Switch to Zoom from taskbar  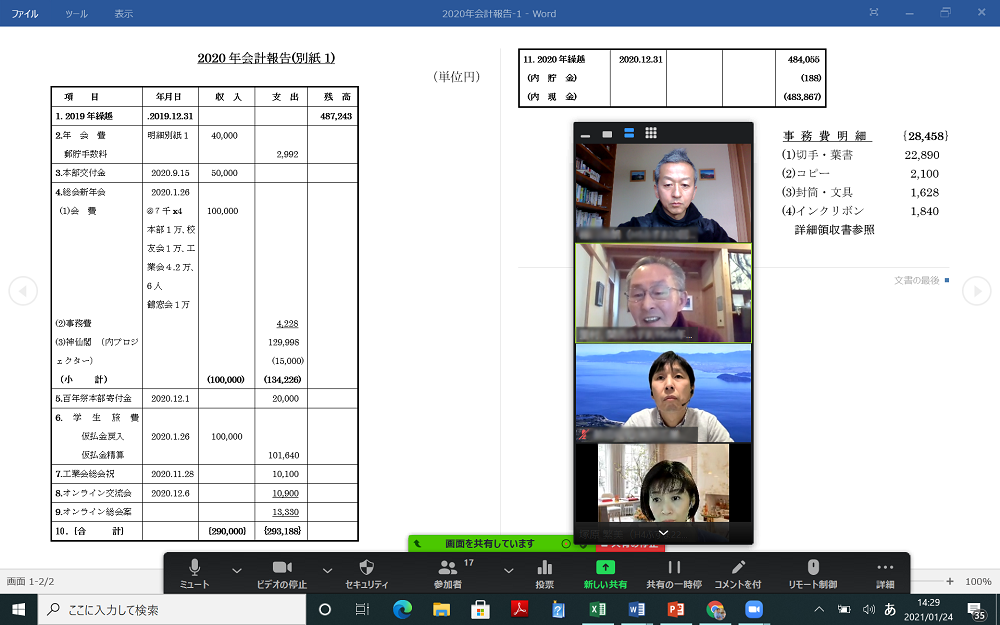754,610
